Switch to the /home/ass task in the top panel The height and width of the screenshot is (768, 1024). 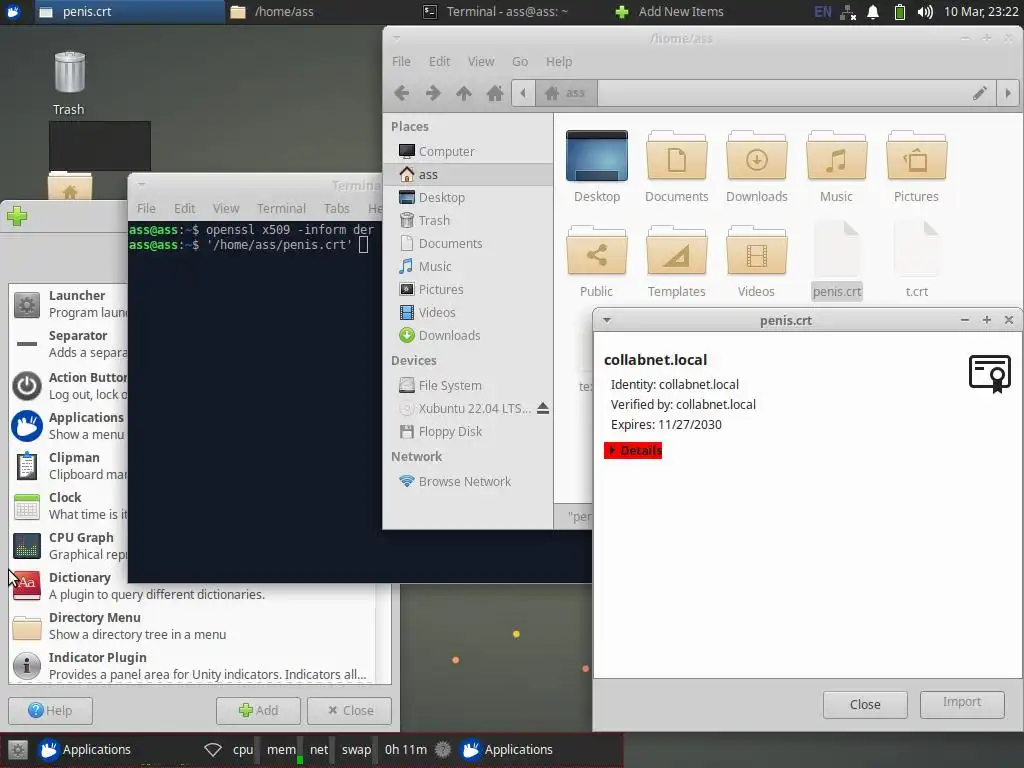pyautogui.click(x=320, y=12)
